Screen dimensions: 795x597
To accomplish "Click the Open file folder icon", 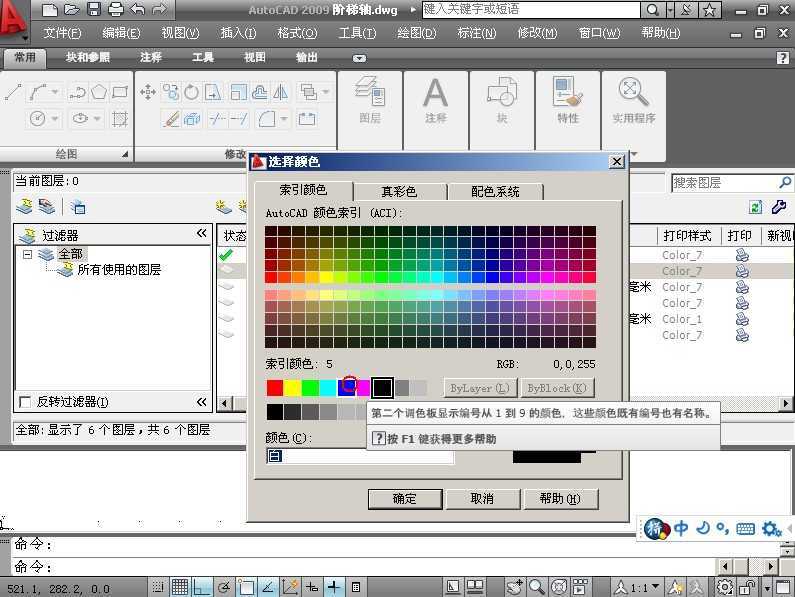I will click(71, 9).
